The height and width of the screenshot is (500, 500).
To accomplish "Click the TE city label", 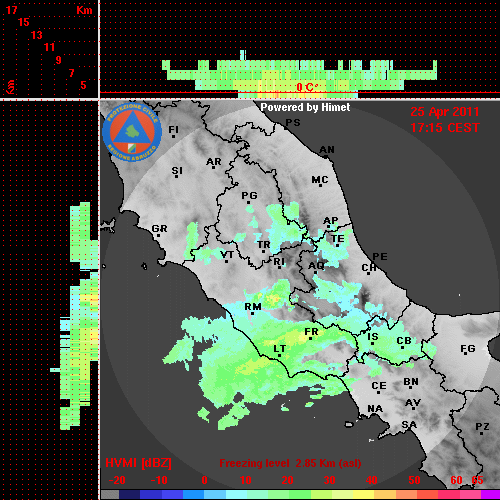I will pos(338,240).
